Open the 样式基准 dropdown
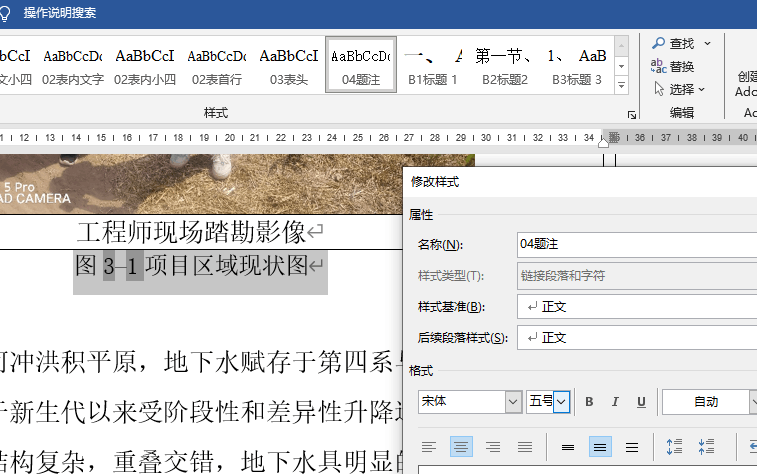 637,307
